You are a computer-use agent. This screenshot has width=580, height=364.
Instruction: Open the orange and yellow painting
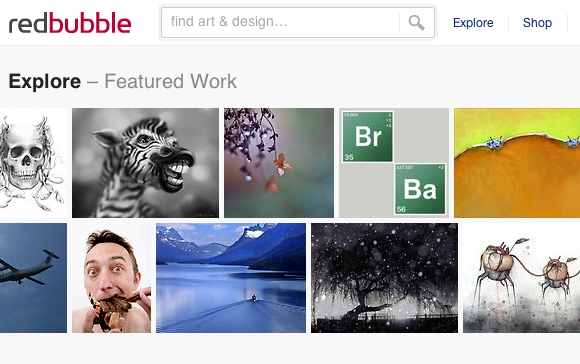coord(517,163)
